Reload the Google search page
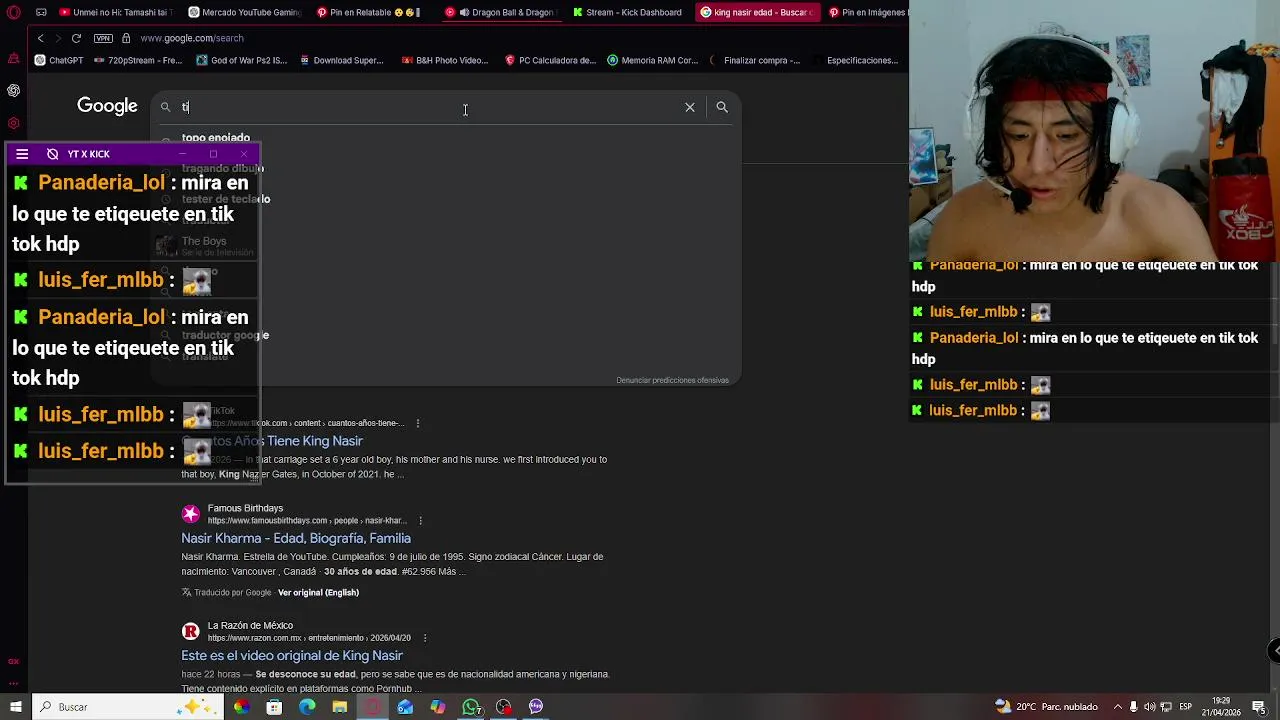The width and height of the screenshot is (1280, 720). click(76, 38)
